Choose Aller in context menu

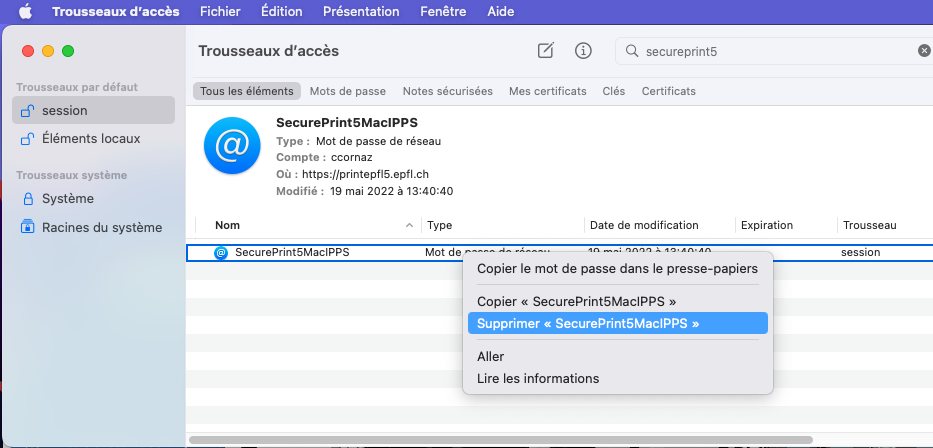click(x=617, y=357)
